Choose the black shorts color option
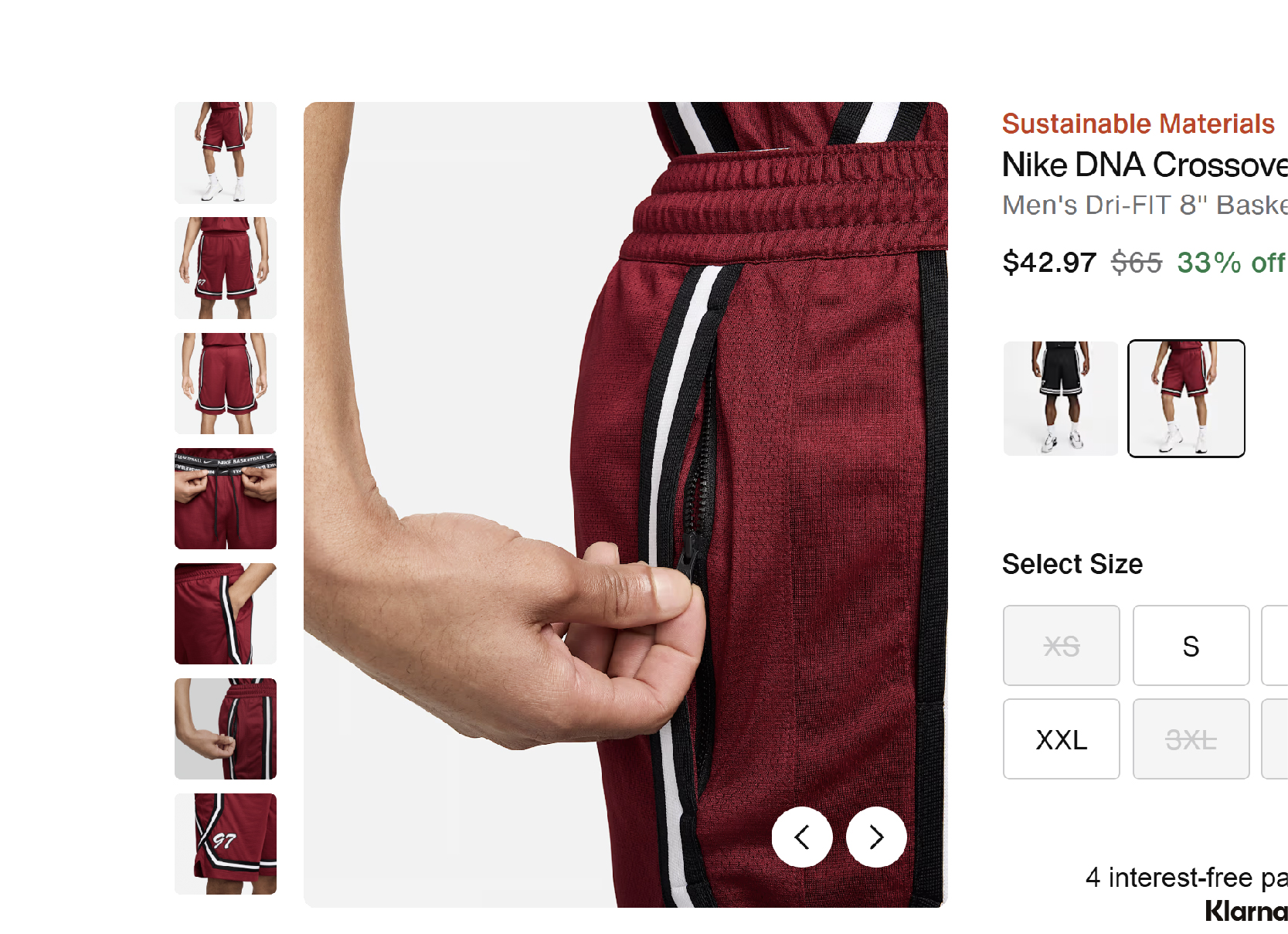The width and height of the screenshot is (1288, 934). tap(1061, 399)
